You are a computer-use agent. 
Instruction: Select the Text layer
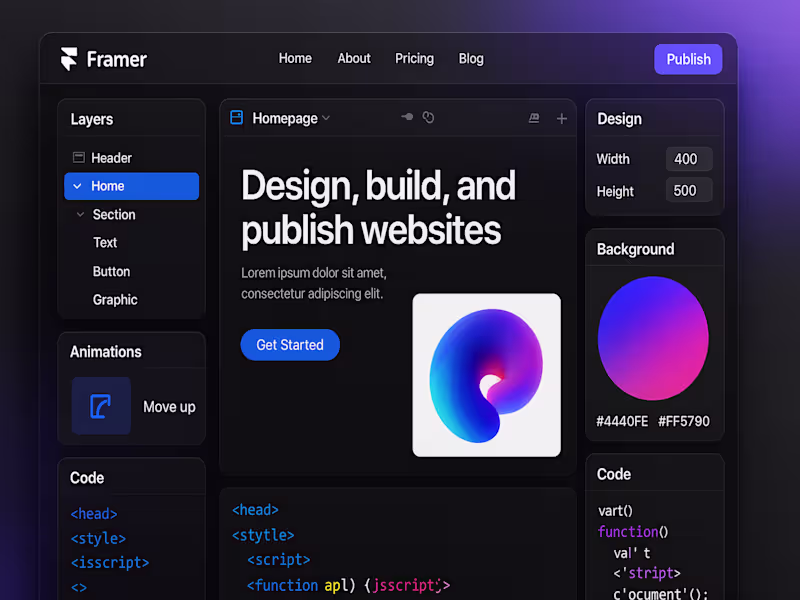105,242
